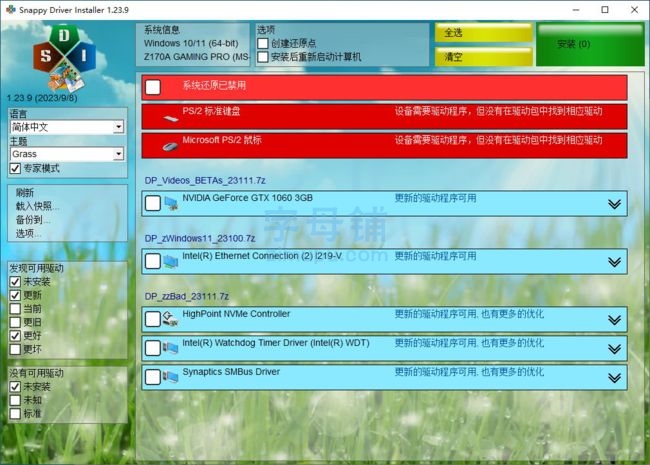Click the Microsoft PS/2 mouse device icon
Viewport: 650px width, 465px height.
(x=170, y=147)
